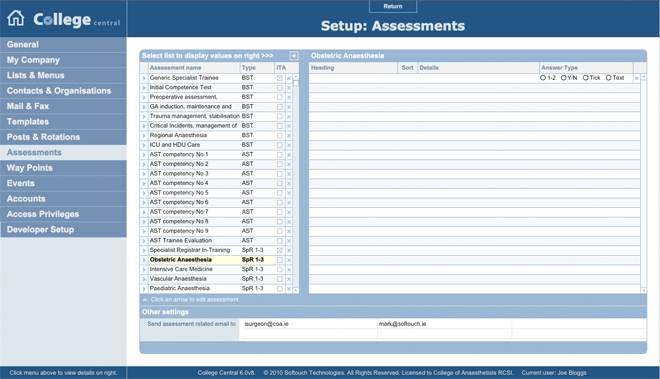Delete AST competency No 5 row X
Image resolution: width=660 pixels, height=379 pixels.
[x=289, y=193]
